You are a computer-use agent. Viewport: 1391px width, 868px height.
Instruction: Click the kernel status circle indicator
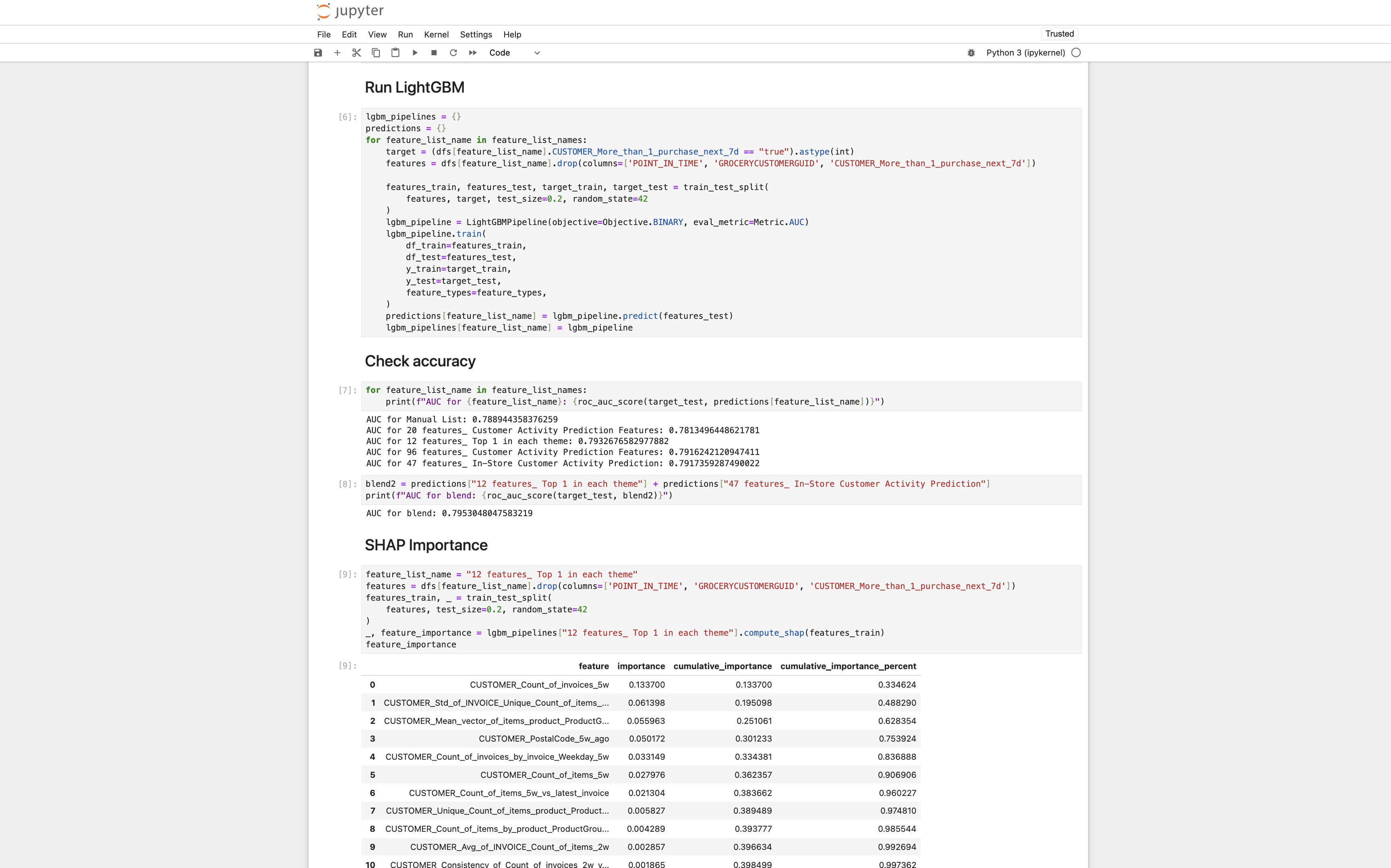[x=1076, y=53]
